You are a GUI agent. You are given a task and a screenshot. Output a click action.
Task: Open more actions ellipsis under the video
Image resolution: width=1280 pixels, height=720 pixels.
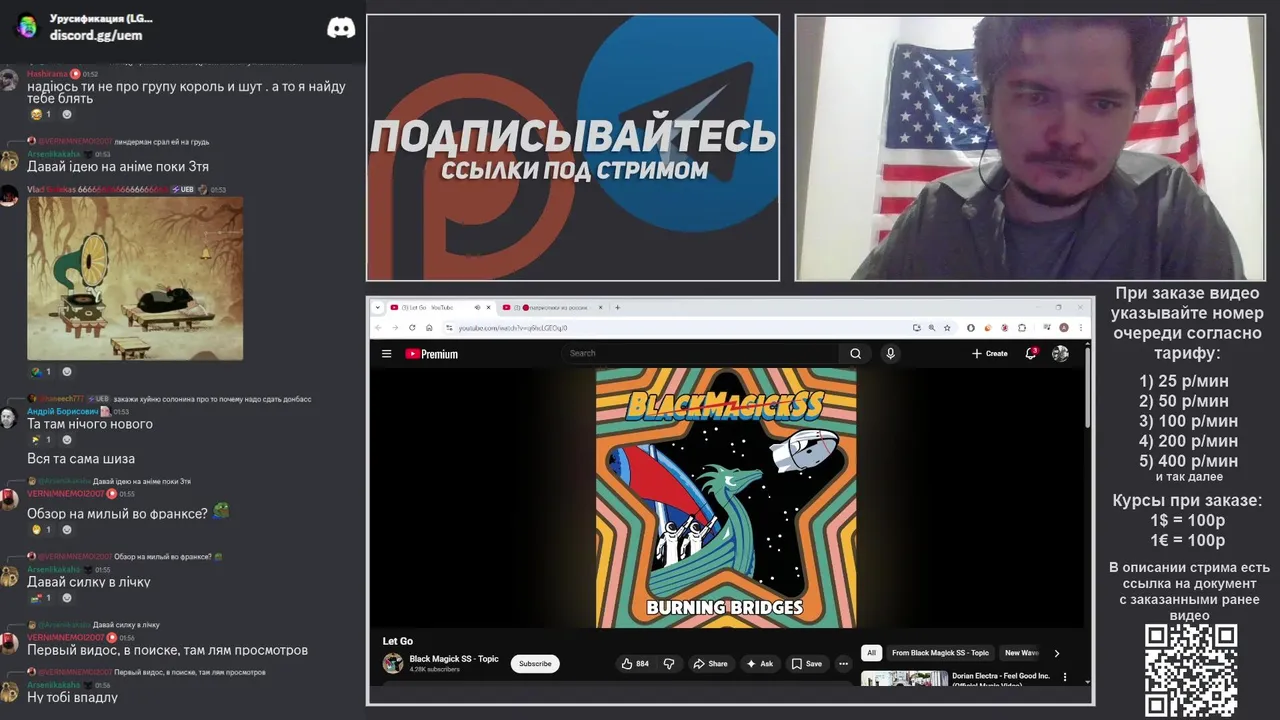(843, 663)
